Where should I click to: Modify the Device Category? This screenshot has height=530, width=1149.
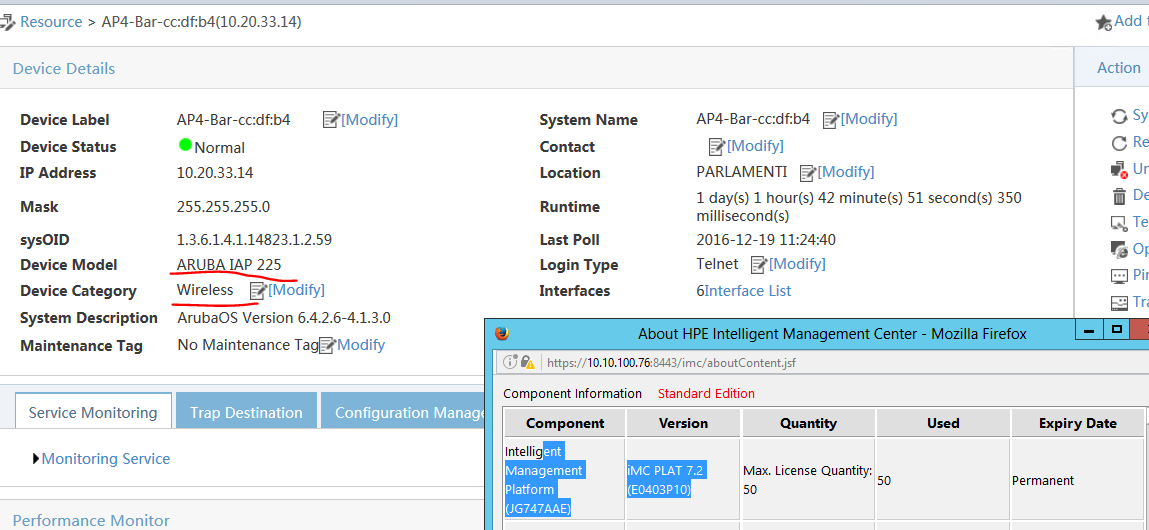tap(296, 290)
